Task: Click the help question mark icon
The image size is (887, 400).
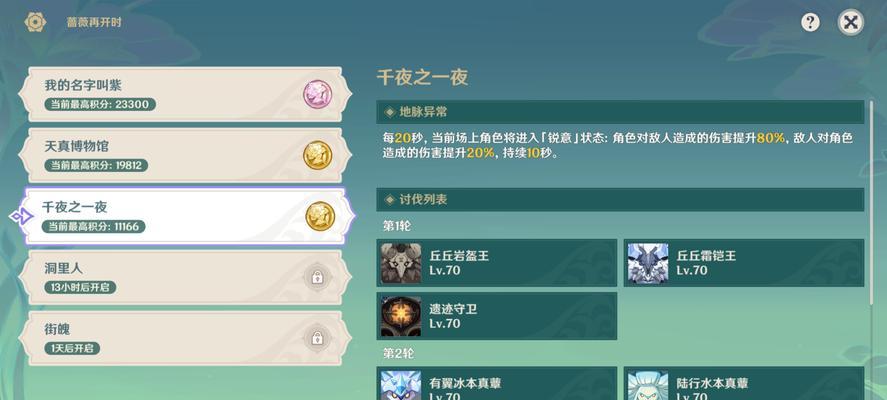Action: [810, 23]
